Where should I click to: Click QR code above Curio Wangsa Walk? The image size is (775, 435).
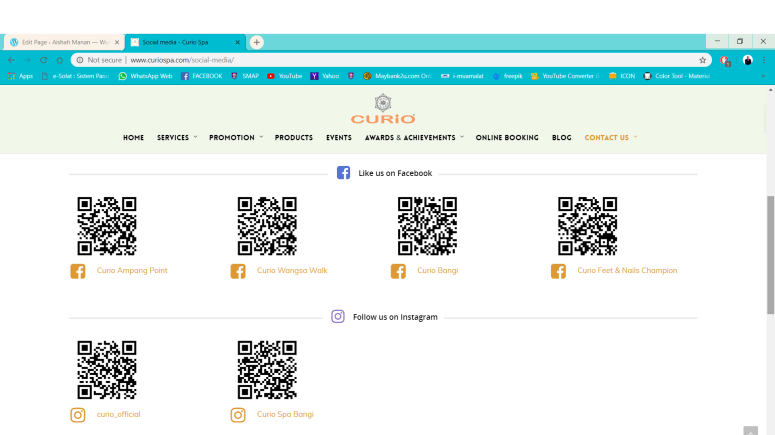(267, 226)
